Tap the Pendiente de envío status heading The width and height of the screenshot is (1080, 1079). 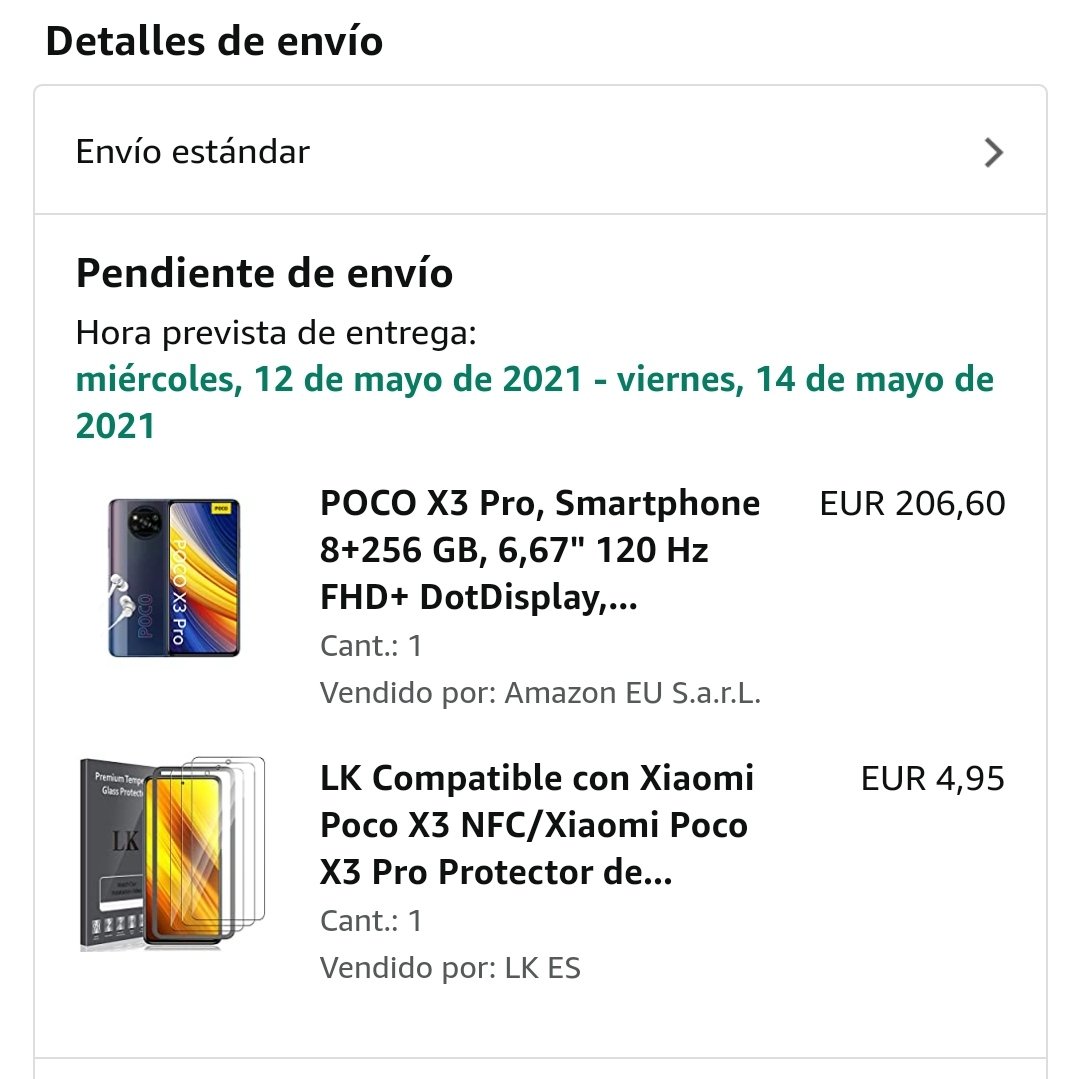264,273
